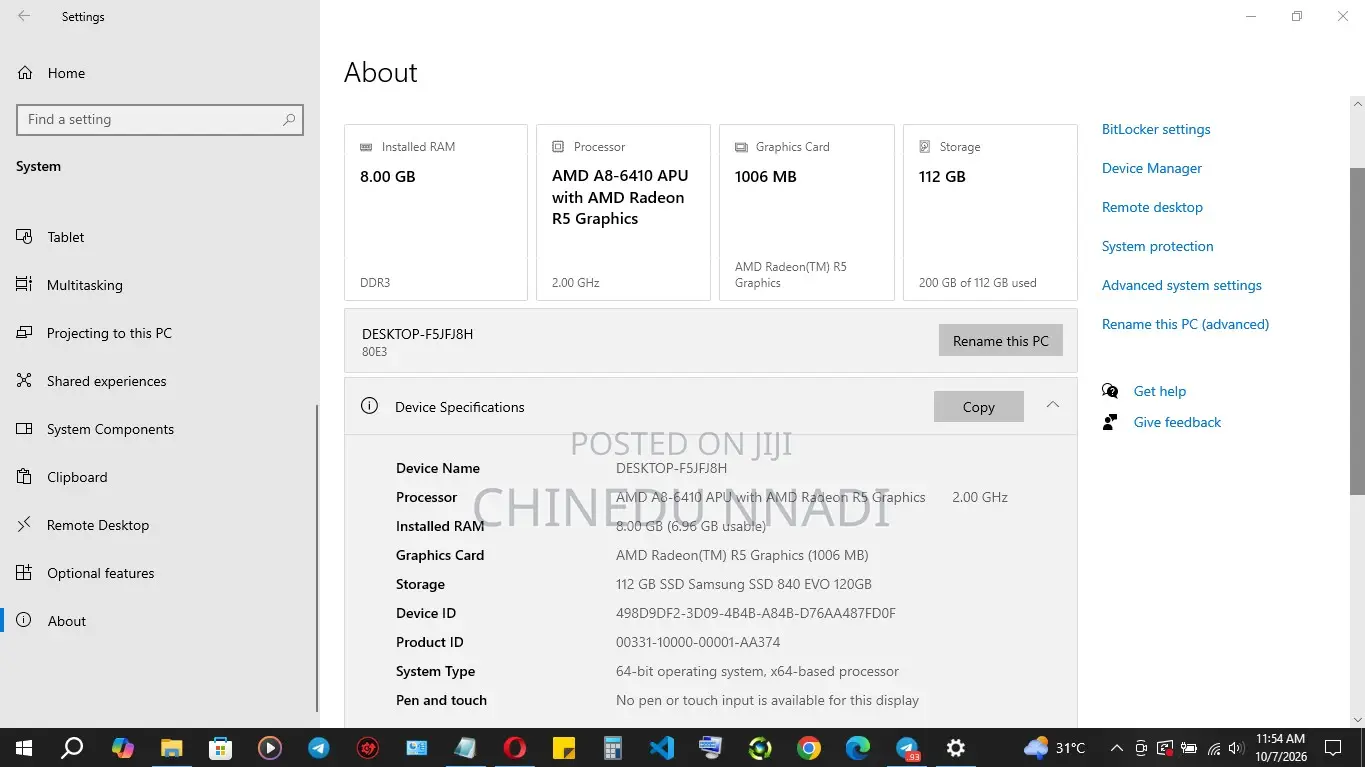Image resolution: width=1365 pixels, height=767 pixels.
Task: Open Shared experiences page
Action: pos(107,381)
